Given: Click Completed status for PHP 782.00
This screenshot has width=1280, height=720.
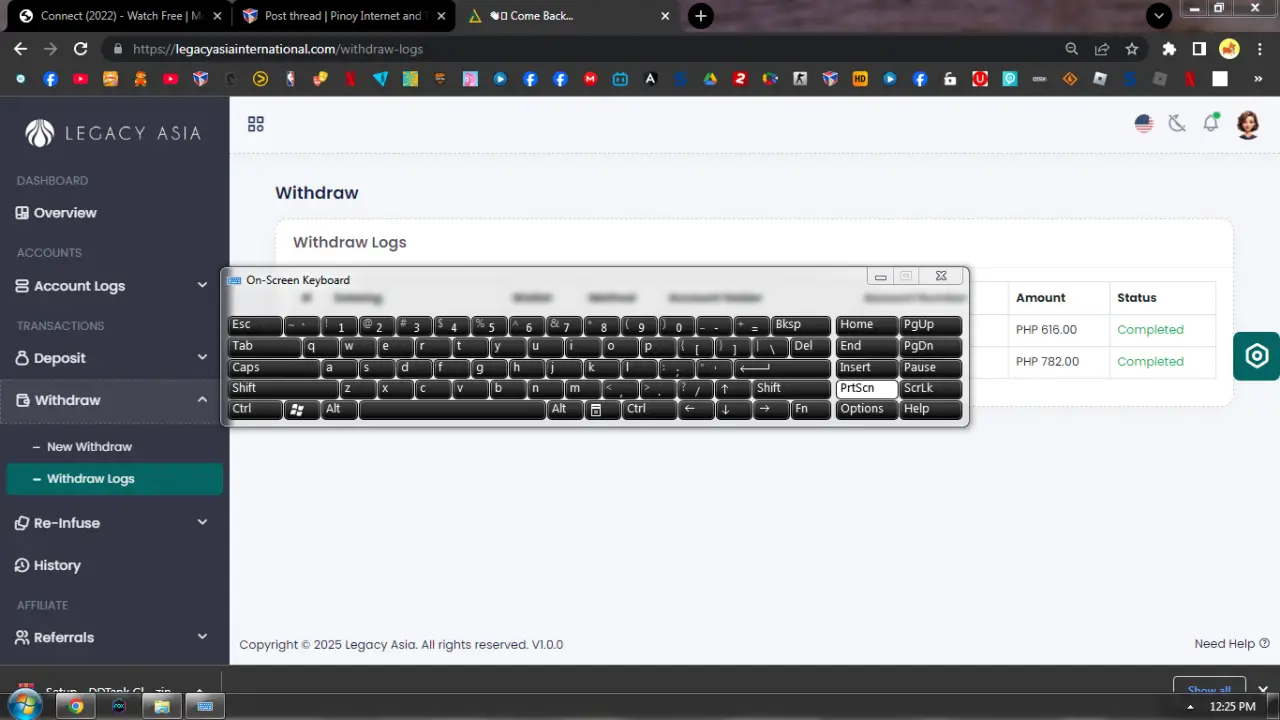Looking at the screenshot, I should point(1150,361).
